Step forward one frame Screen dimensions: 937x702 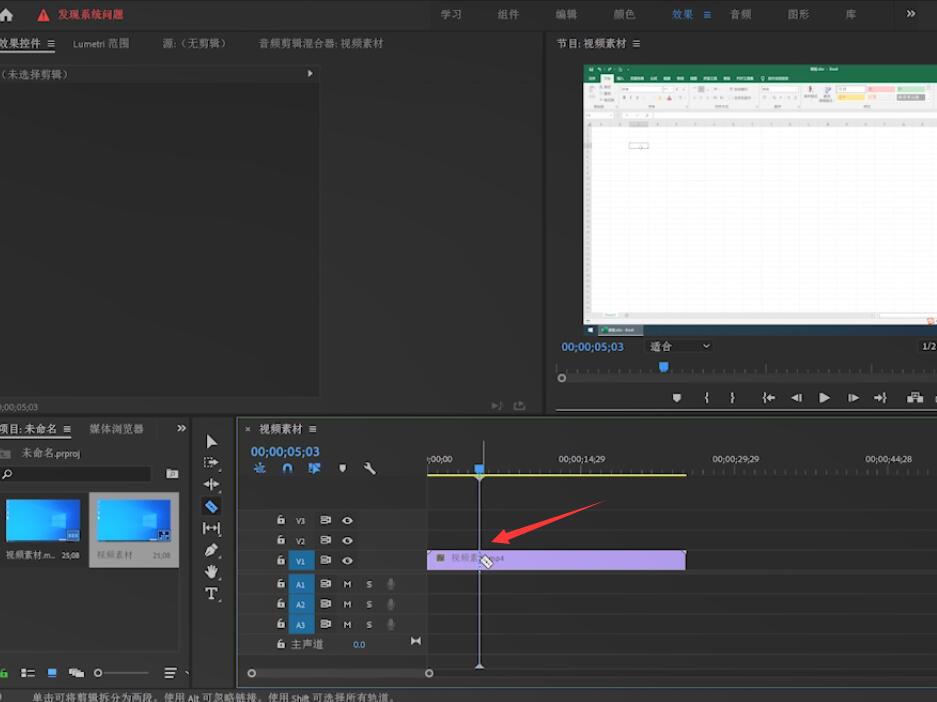pos(853,398)
